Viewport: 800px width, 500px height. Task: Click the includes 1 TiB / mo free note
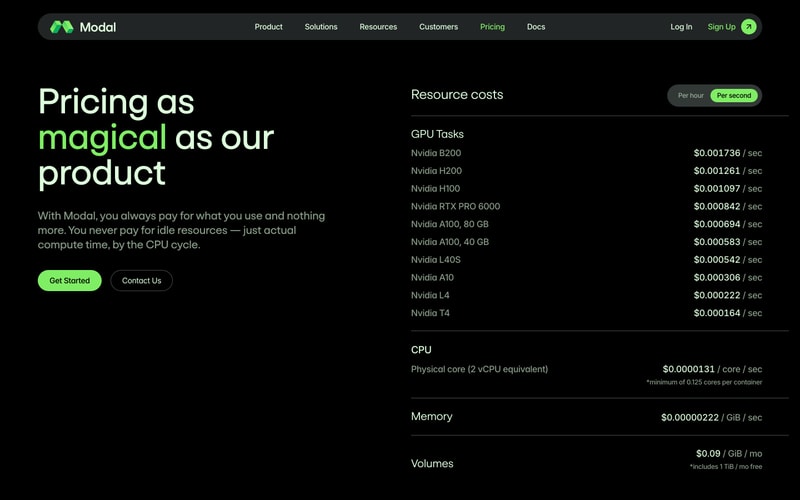coord(726,467)
